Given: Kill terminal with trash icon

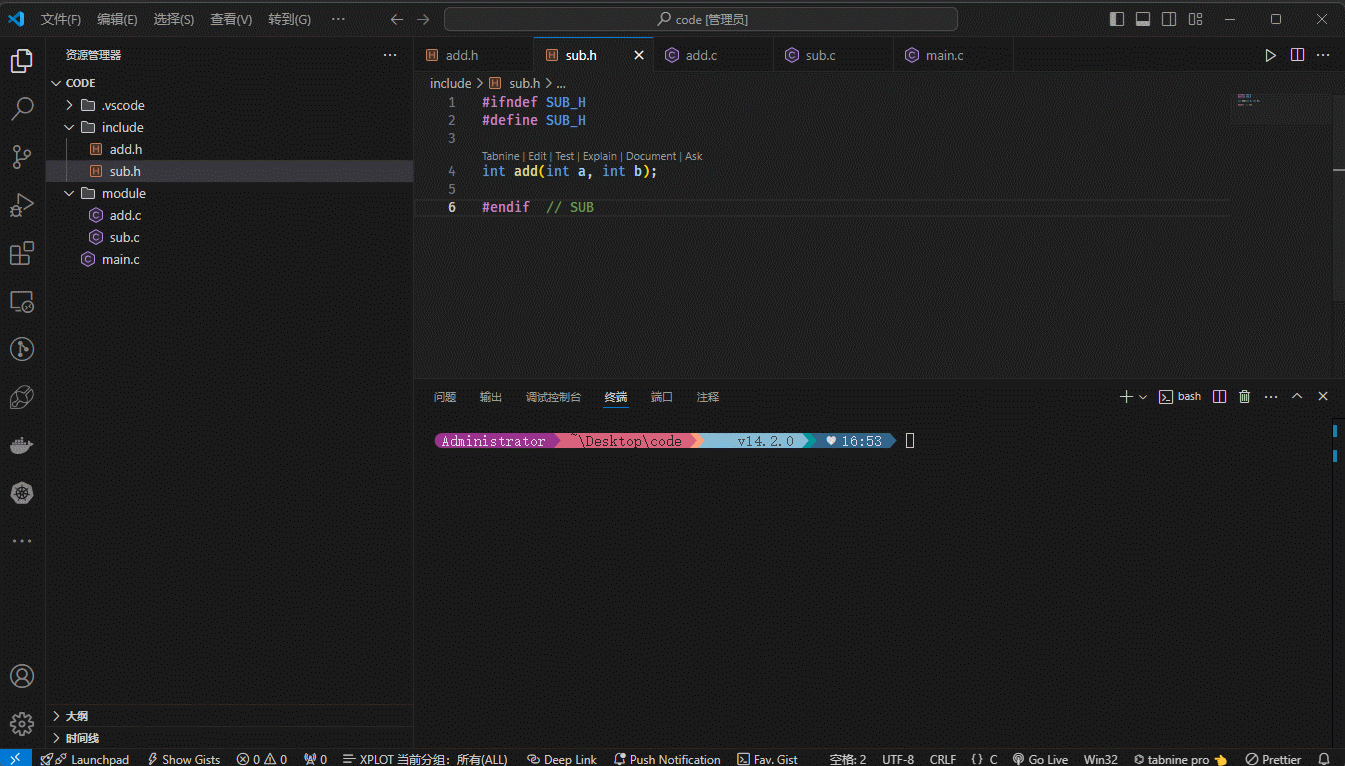Looking at the screenshot, I should 1244,397.
